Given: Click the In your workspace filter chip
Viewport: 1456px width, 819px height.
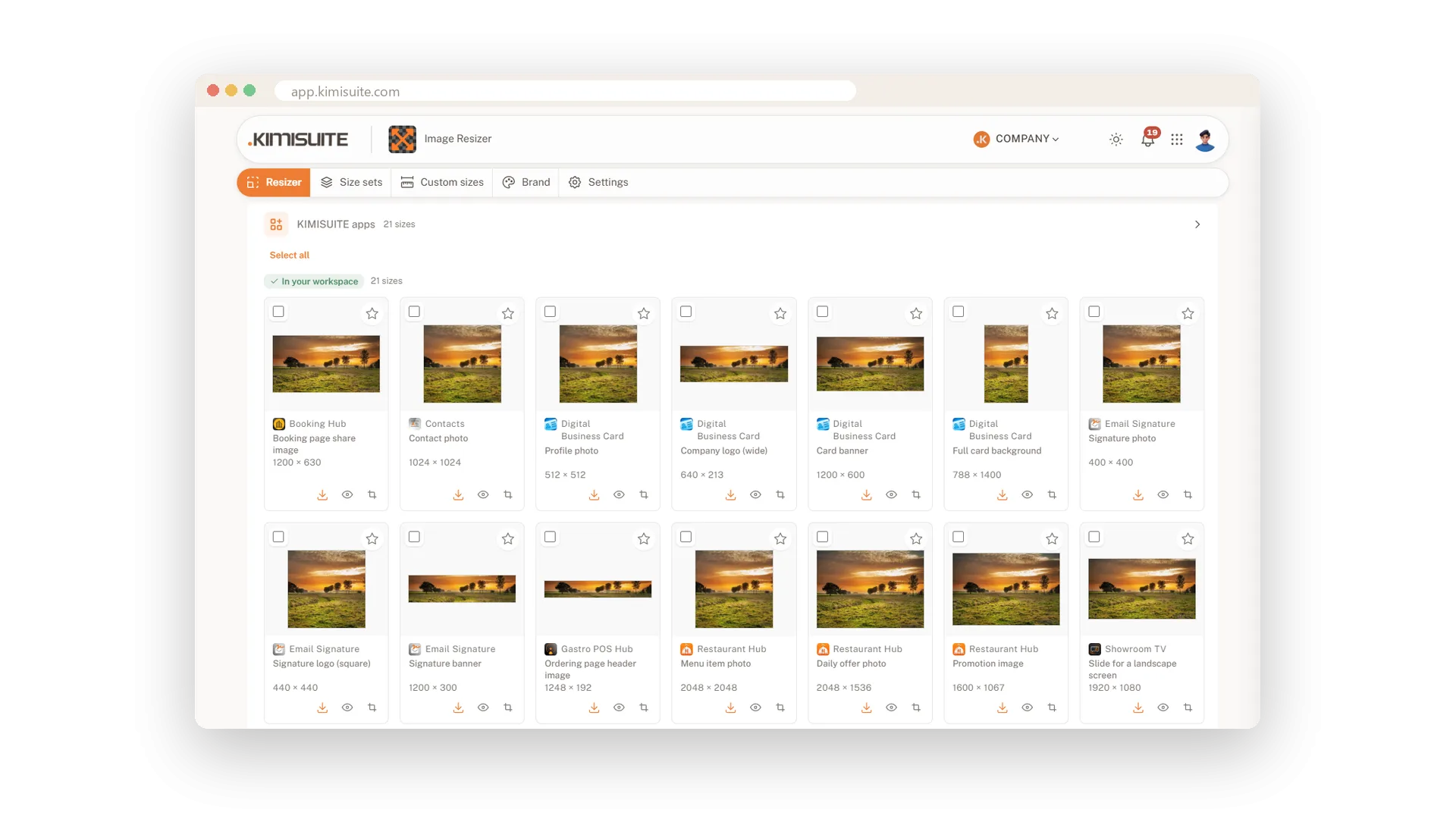Looking at the screenshot, I should click(314, 281).
